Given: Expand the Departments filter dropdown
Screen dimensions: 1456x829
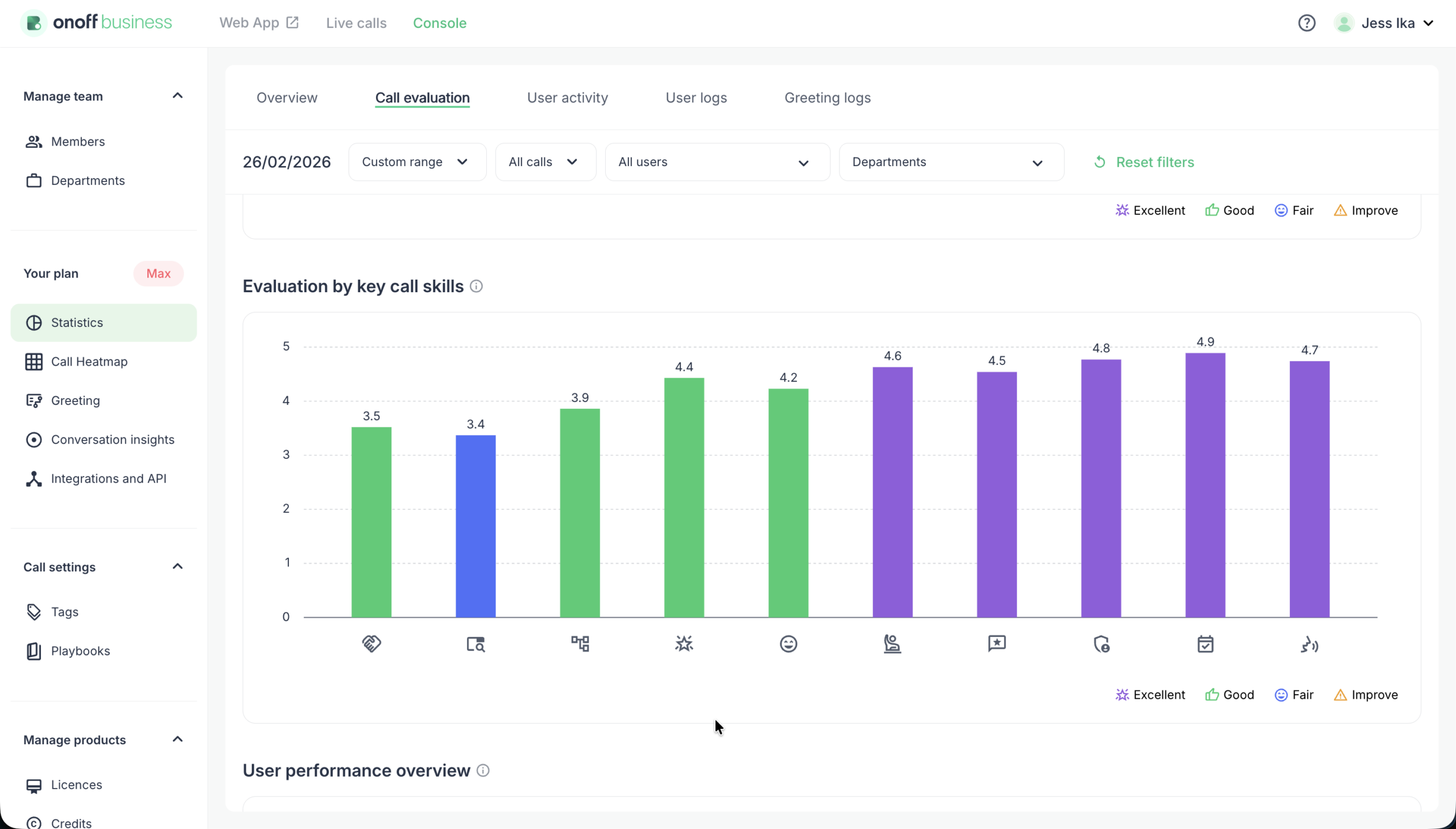Looking at the screenshot, I should (x=950, y=161).
